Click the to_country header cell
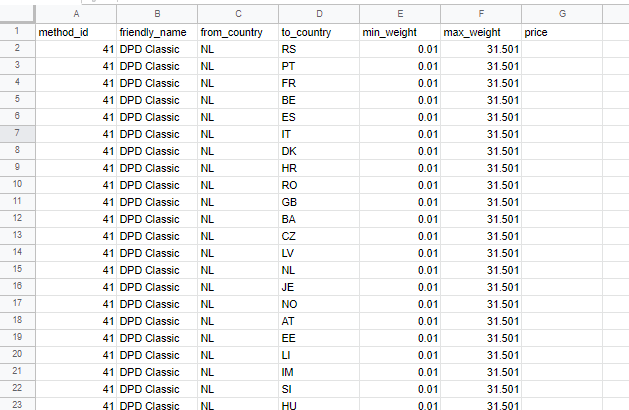Image resolution: width=629 pixels, height=410 pixels. 319,32
